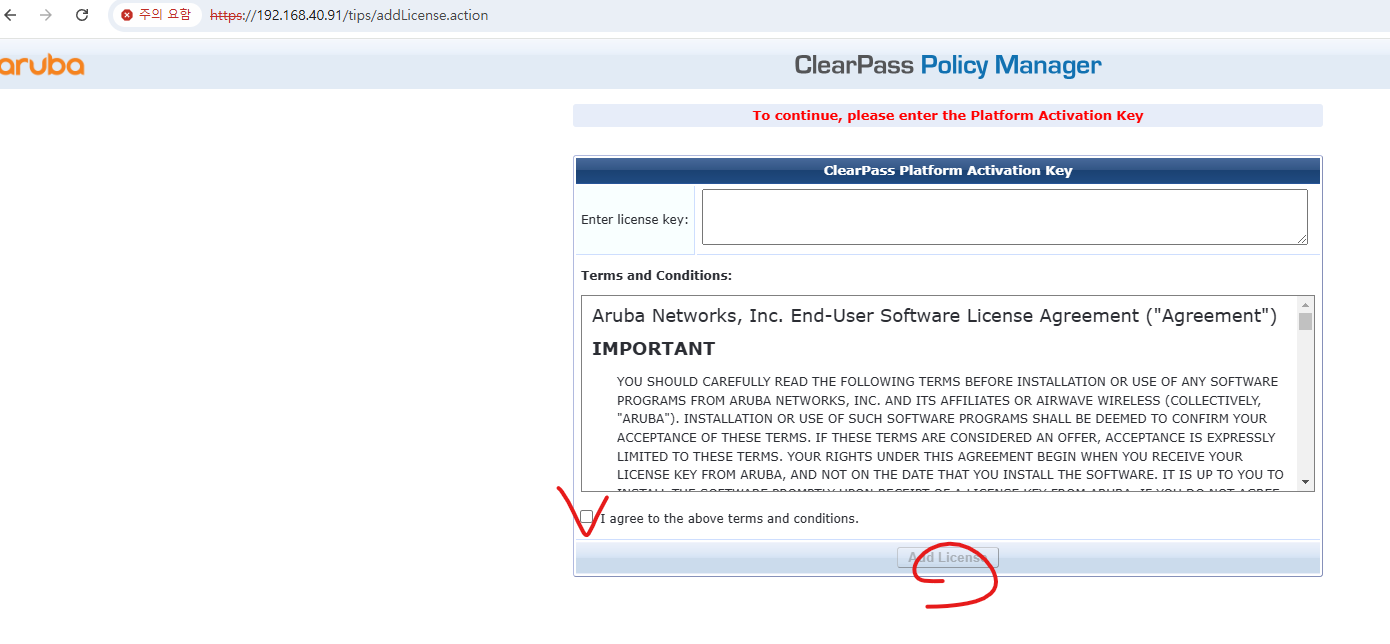The width and height of the screenshot is (1390, 644).
Task: Go back with browser back arrow
Action: (11, 15)
